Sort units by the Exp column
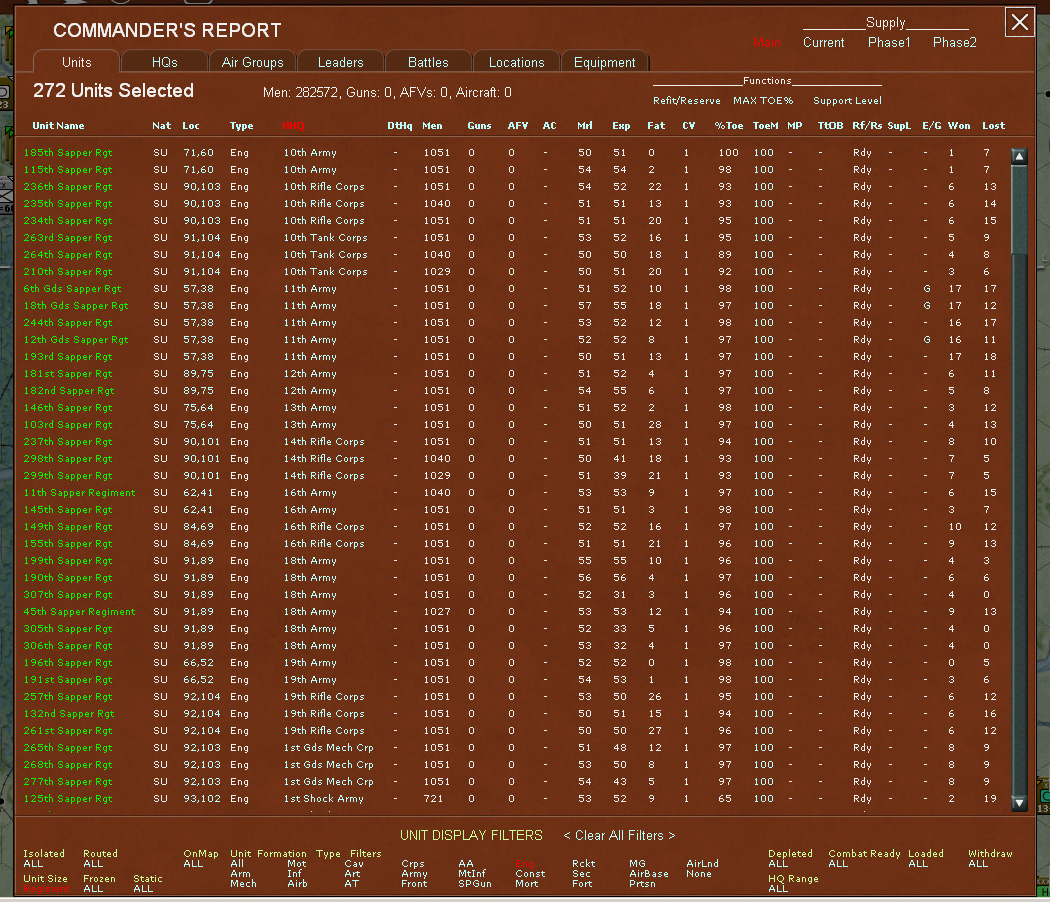The image size is (1050, 902). coord(621,126)
